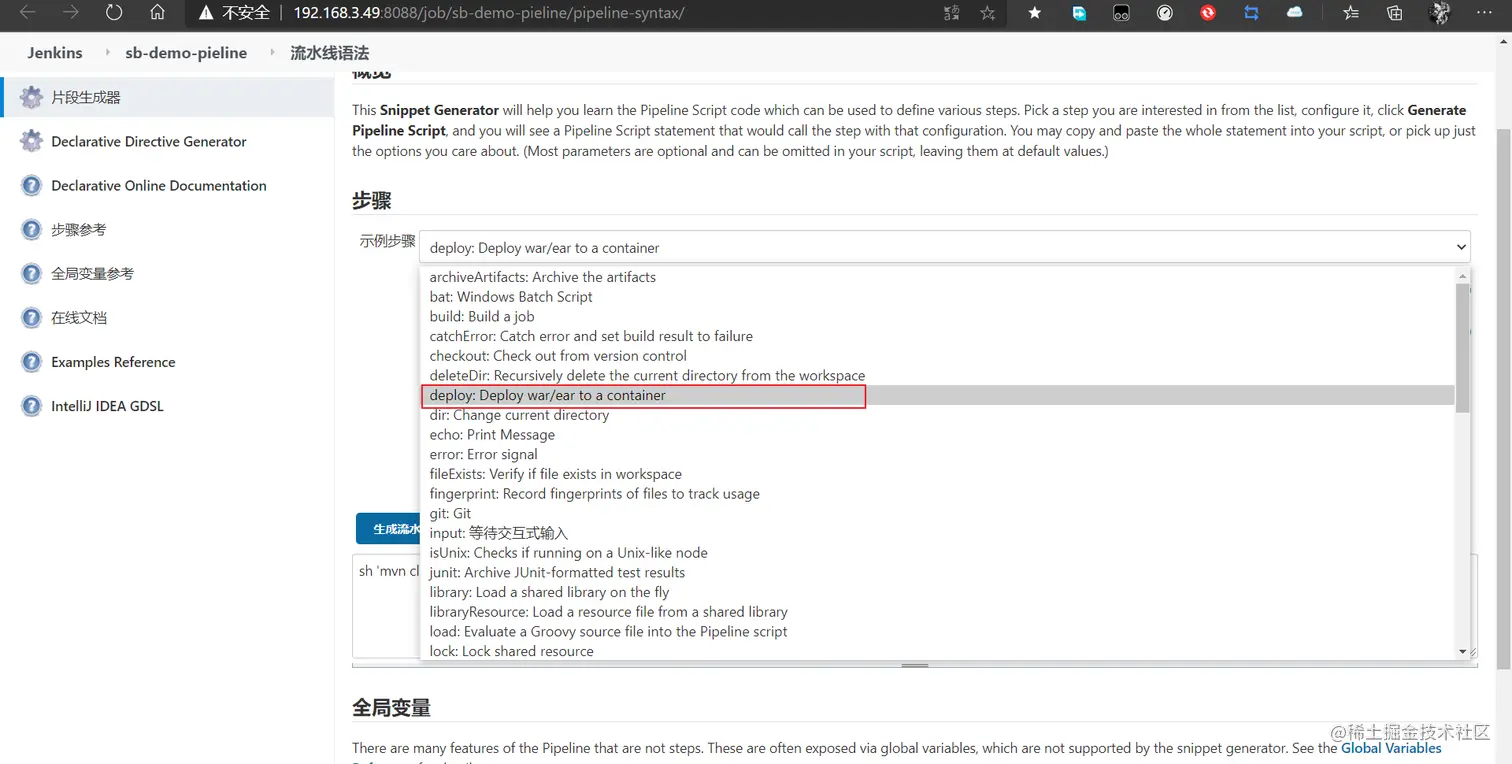Add this page to favorites star-plus icon
The image size is (1512, 764).
(988, 13)
